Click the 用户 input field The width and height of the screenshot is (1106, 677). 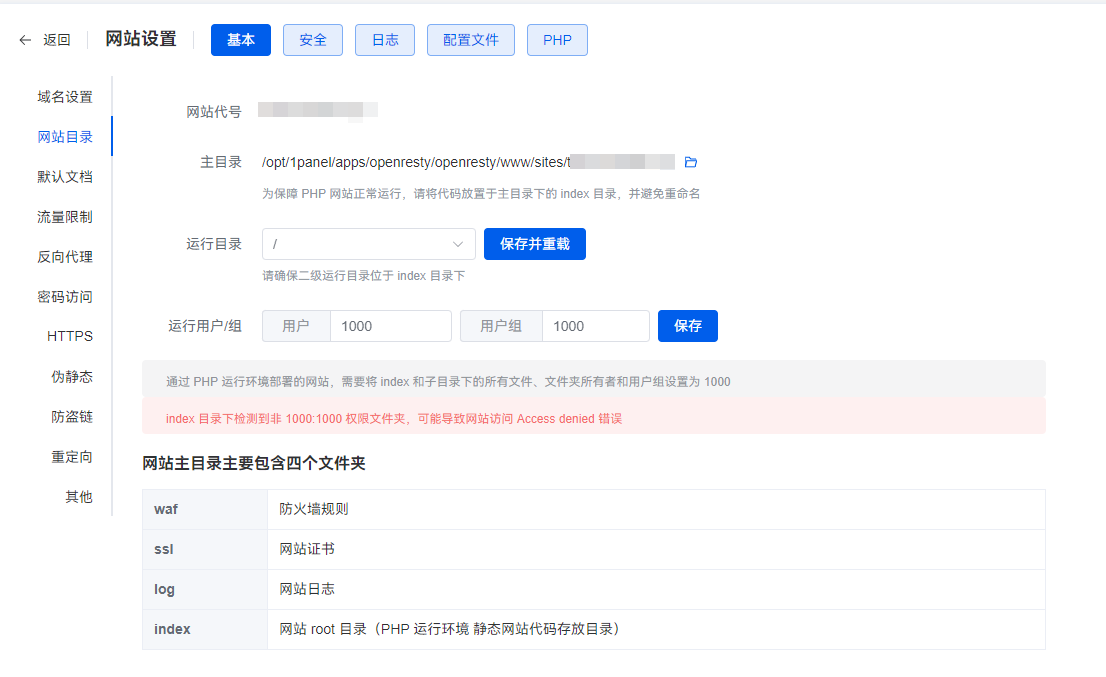click(x=390, y=326)
